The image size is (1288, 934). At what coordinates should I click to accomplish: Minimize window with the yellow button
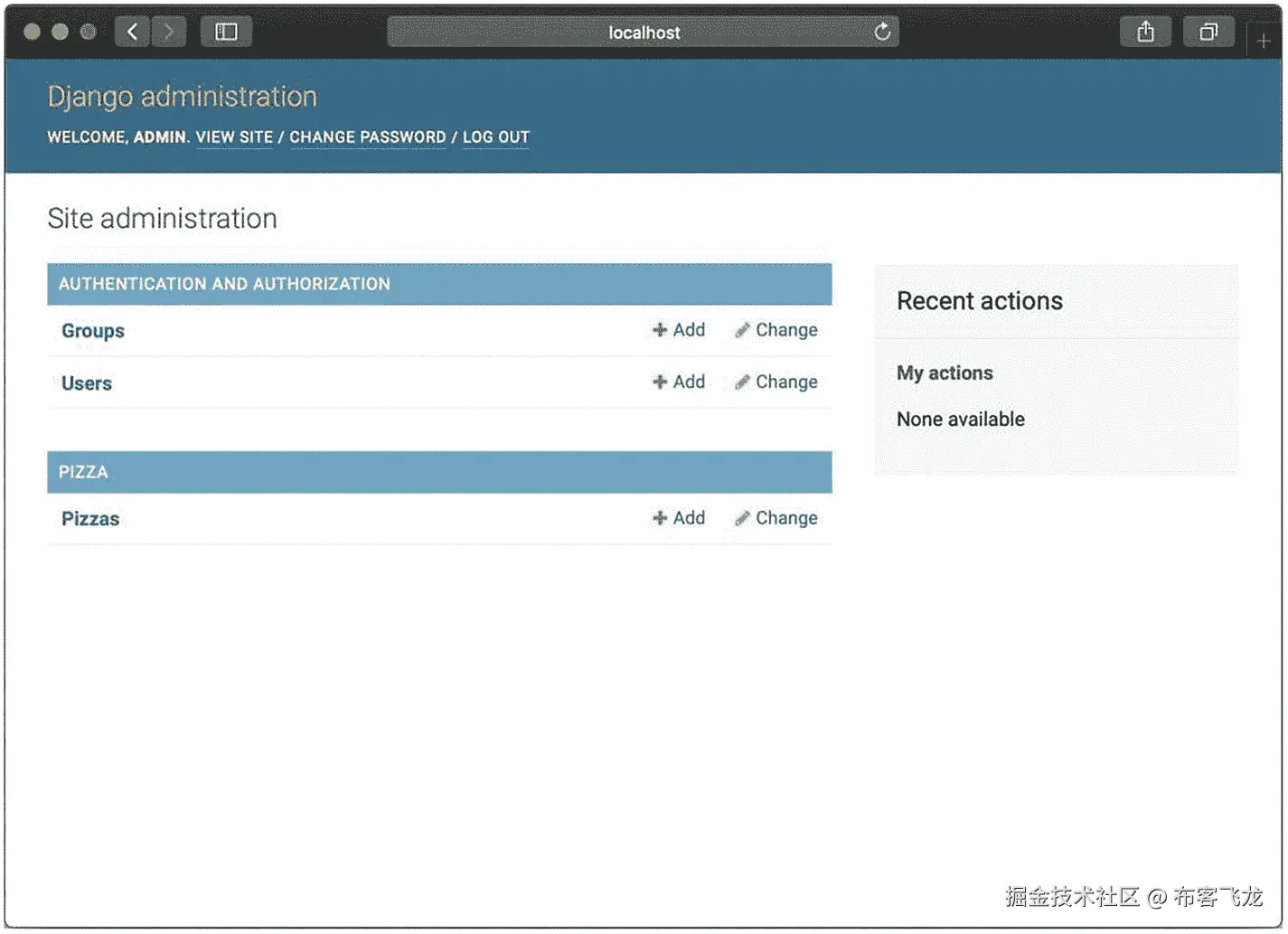pyautogui.click(x=60, y=32)
